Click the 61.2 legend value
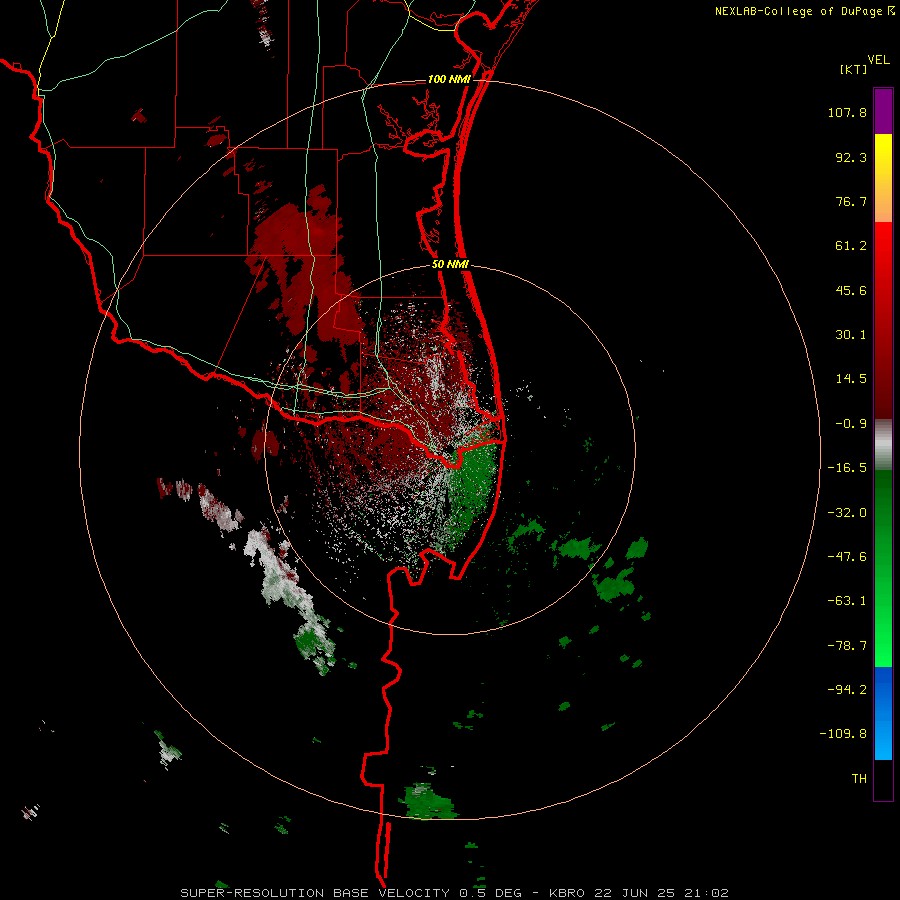The image size is (900, 900). coord(851,246)
